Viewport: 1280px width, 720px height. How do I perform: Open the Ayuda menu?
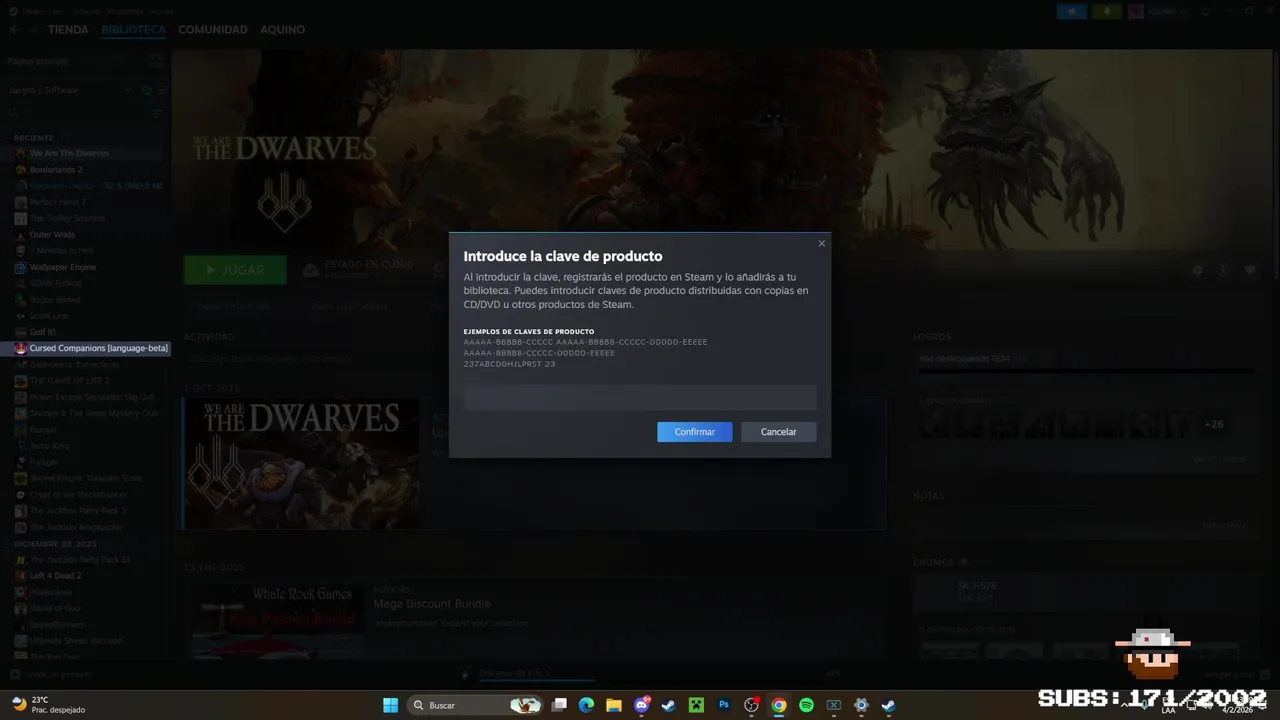coord(162,11)
